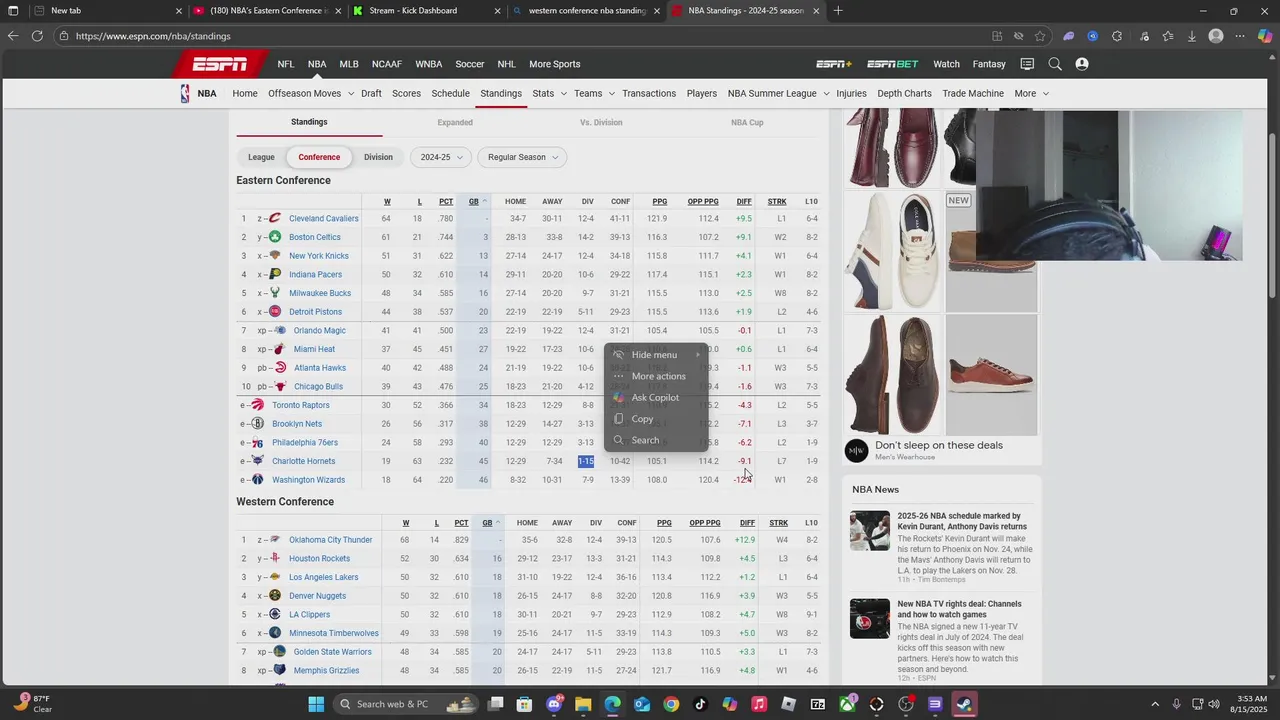Select the Conference view toggle
1280x720 pixels.
pyautogui.click(x=319, y=157)
